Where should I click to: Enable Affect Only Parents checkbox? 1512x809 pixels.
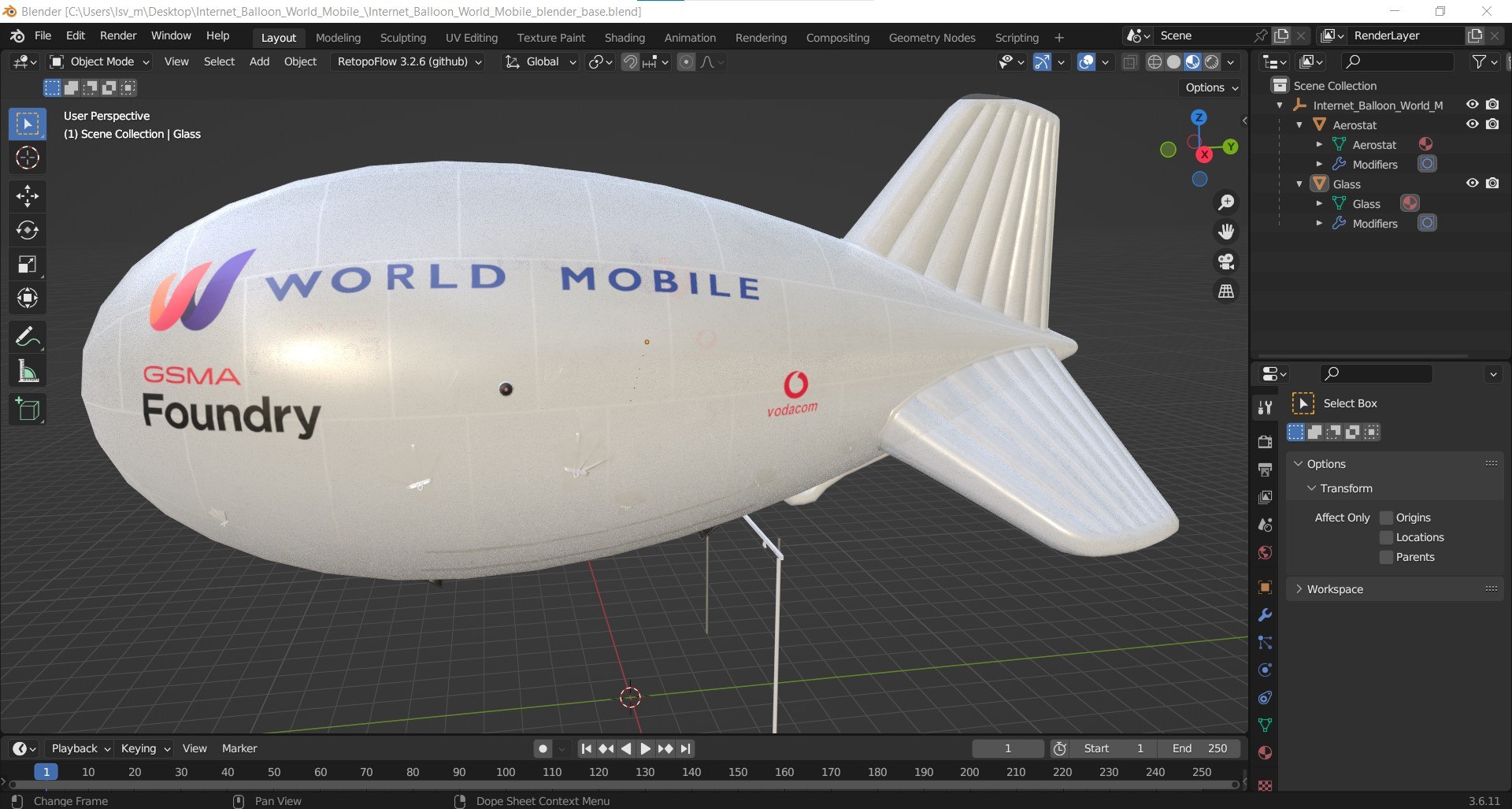click(1387, 557)
